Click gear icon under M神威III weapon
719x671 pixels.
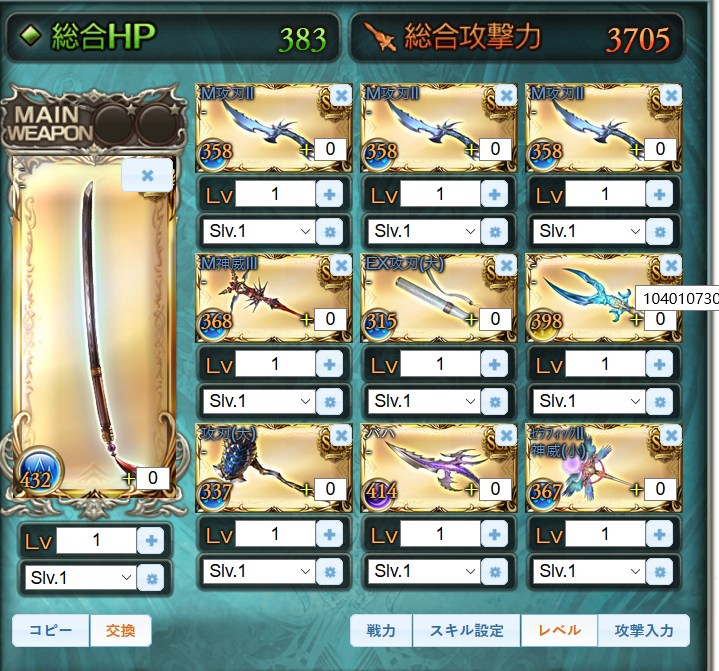pos(330,402)
